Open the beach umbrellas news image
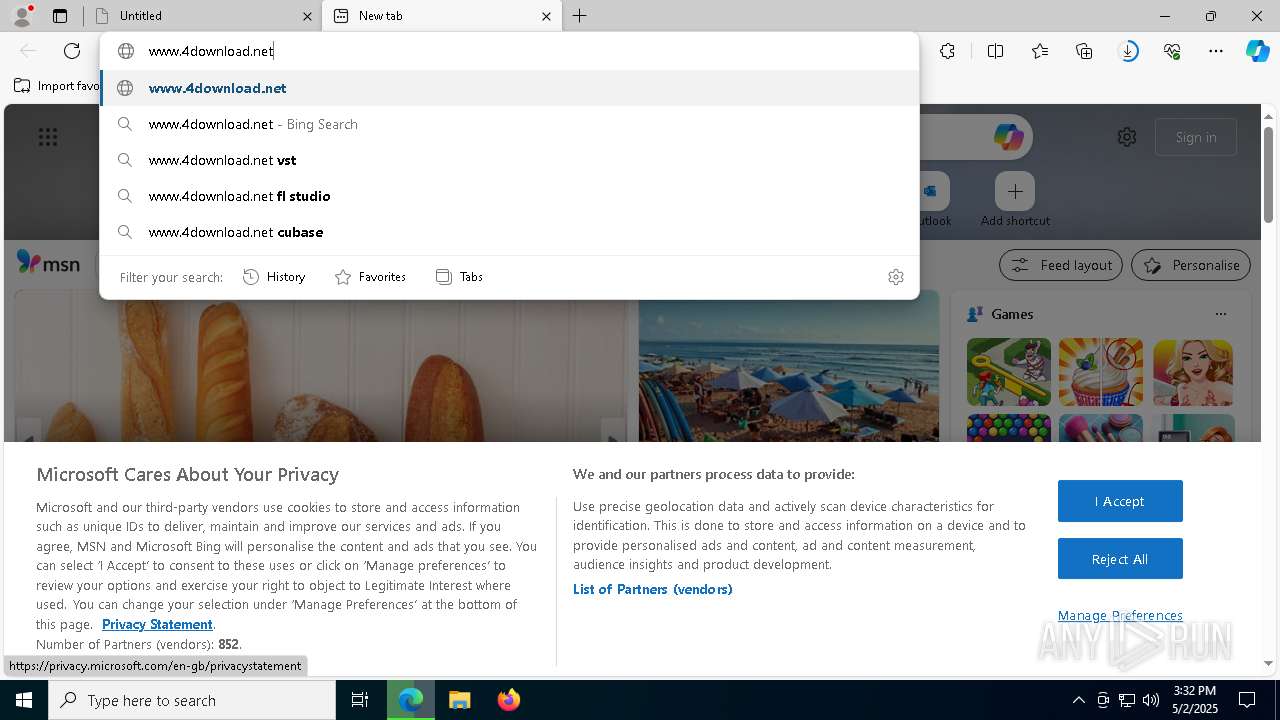 (x=789, y=366)
